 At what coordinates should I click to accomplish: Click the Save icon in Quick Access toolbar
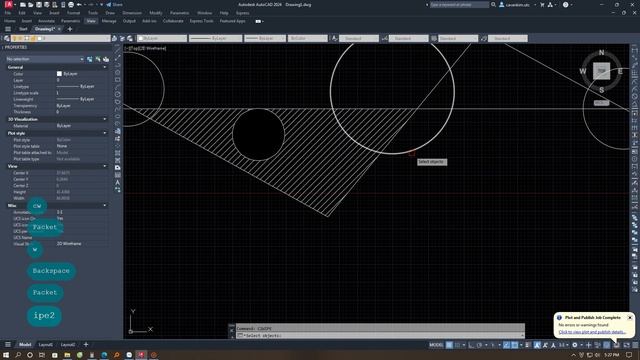point(39,4)
